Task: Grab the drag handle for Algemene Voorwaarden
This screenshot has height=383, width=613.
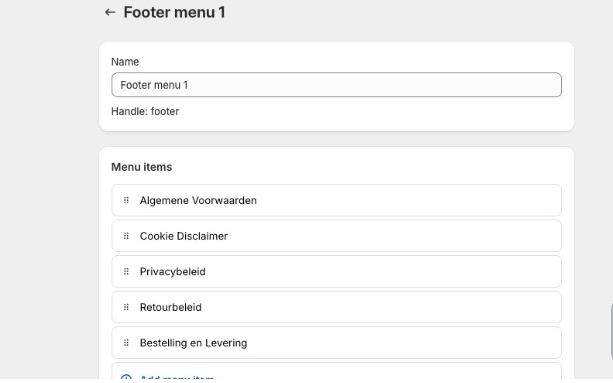Action: pos(126,200)
